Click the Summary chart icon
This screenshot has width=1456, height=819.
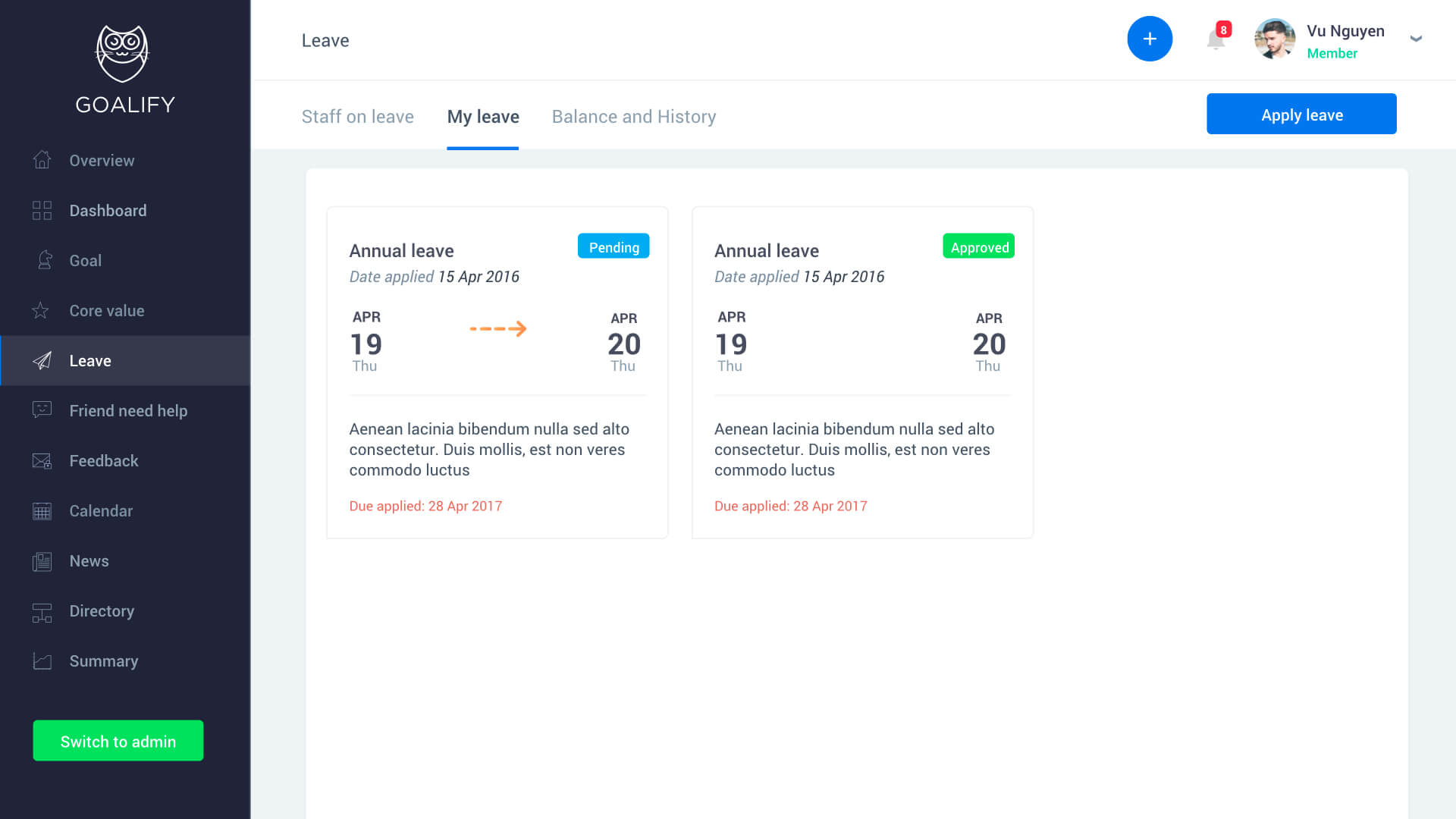42,661
